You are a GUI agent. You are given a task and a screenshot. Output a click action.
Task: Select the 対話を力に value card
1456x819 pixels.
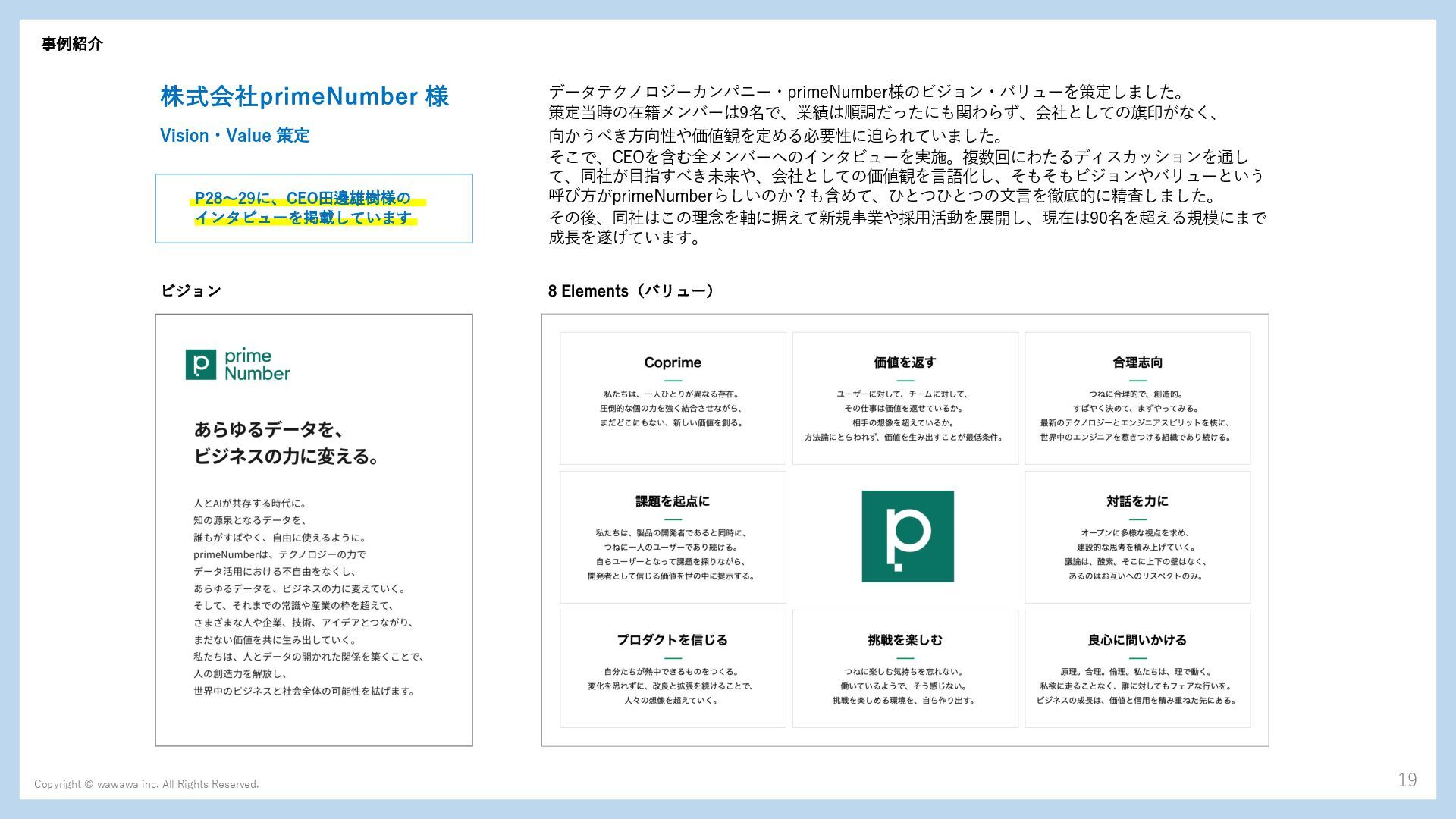1137,537
